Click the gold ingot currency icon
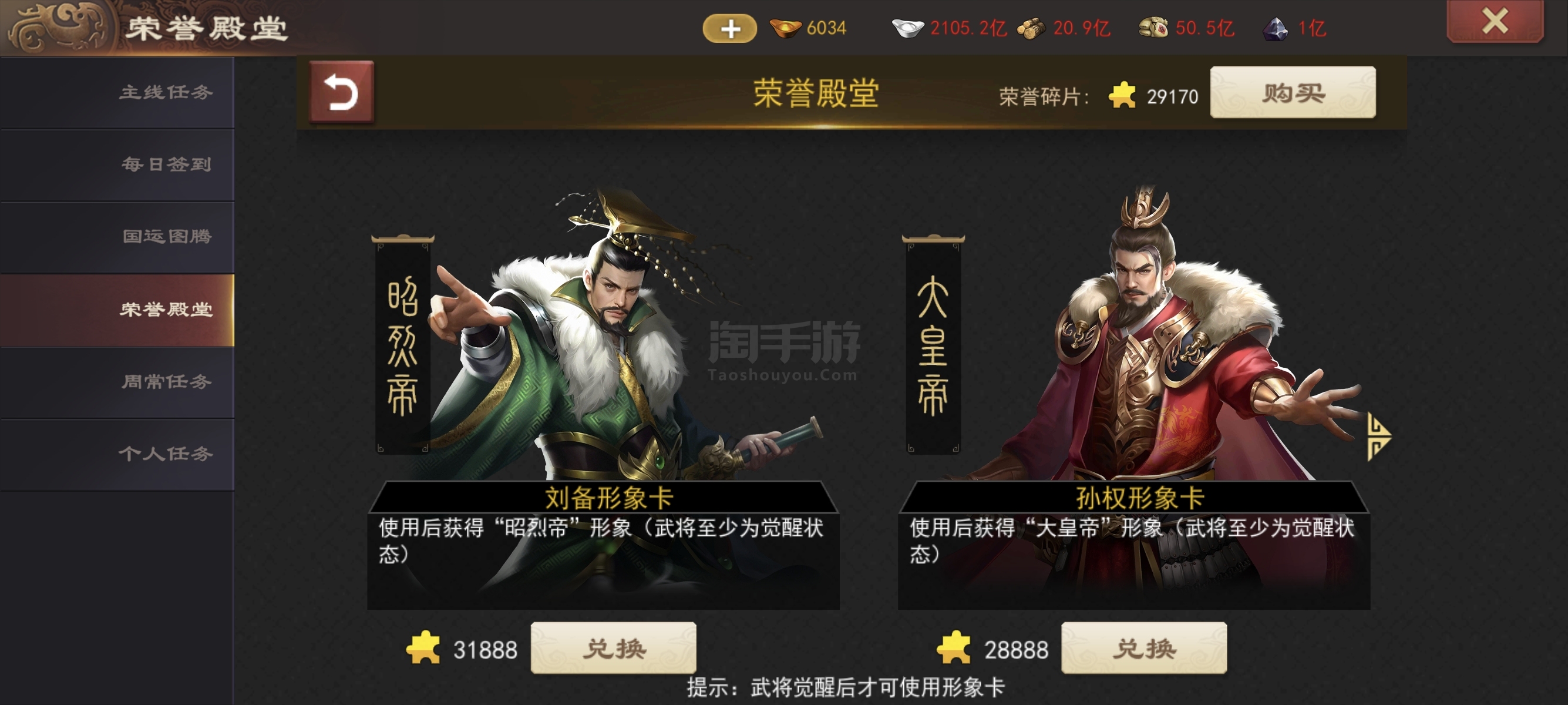This screenshot has width=1568, height=705. pos(785,29)
